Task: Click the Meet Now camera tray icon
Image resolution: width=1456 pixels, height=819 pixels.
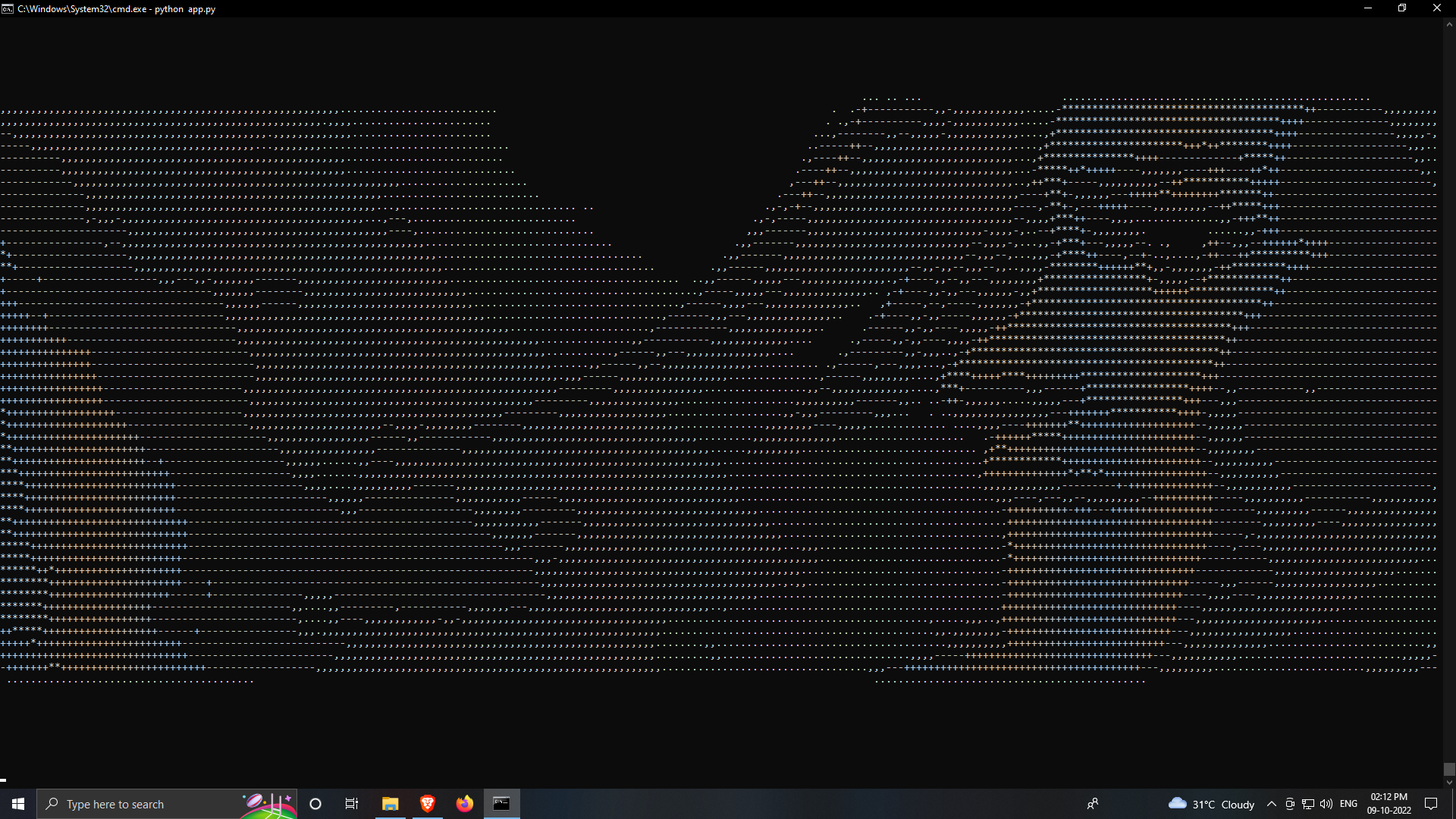Action: 1290,804
